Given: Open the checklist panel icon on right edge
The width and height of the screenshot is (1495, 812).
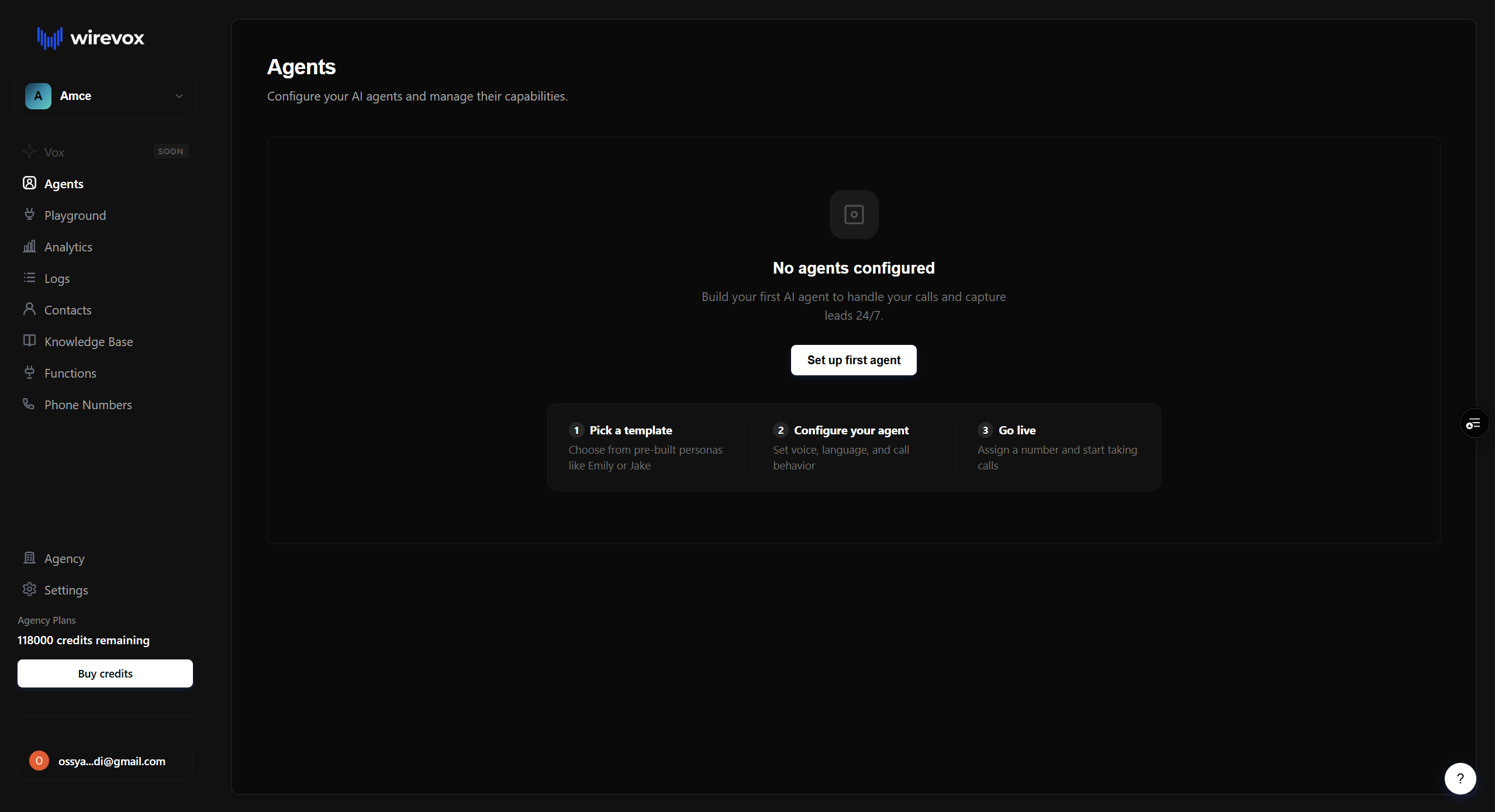Looking at the screenshot, I should [1474, 423].
